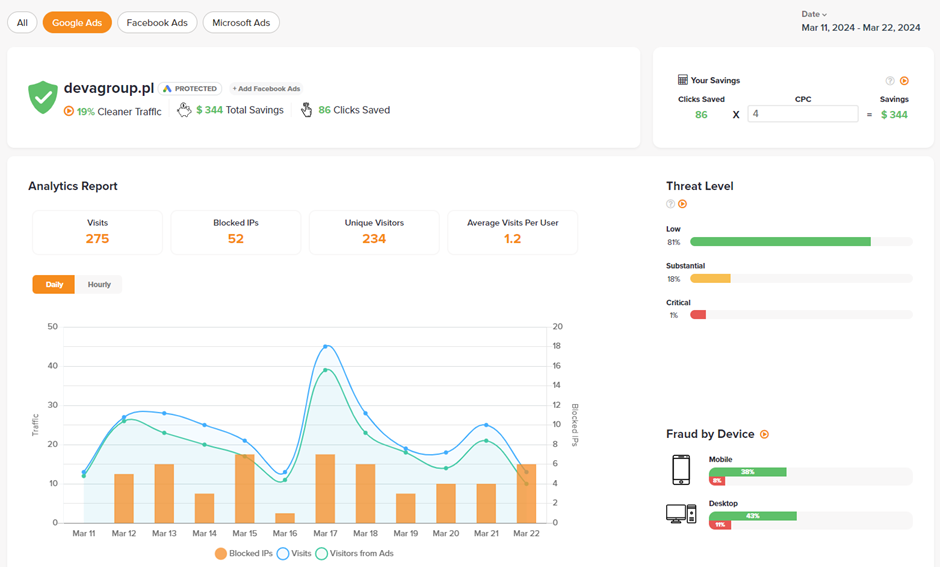Viewport: 940px width, 567px height.
Task: Click the Threat Level help question mark
Action: coord(671,204)
